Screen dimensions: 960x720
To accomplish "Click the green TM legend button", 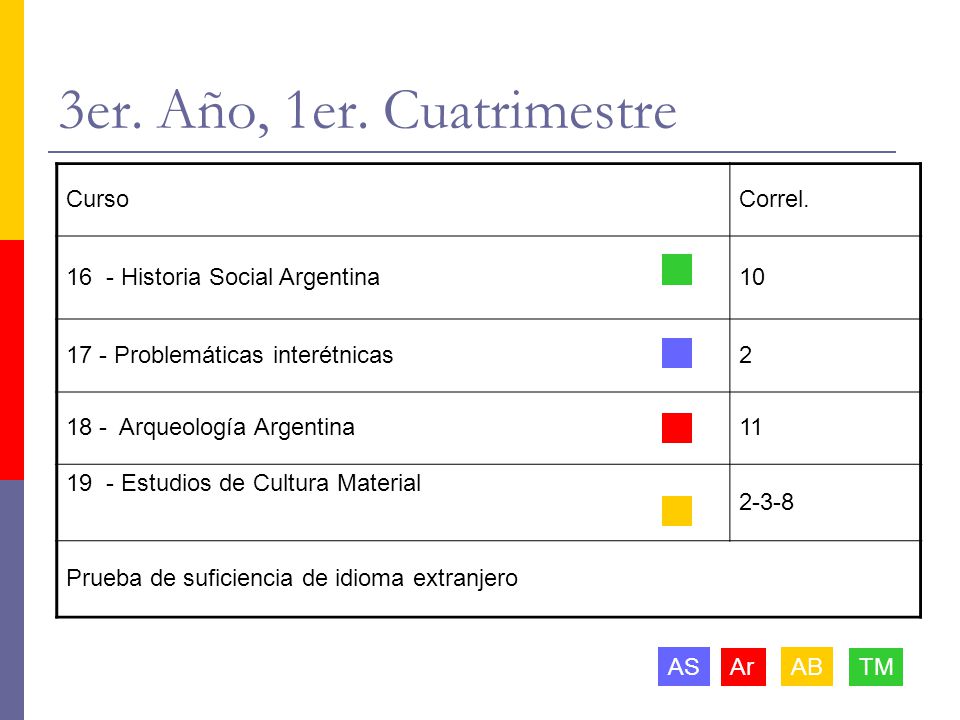I will [876, 666].
